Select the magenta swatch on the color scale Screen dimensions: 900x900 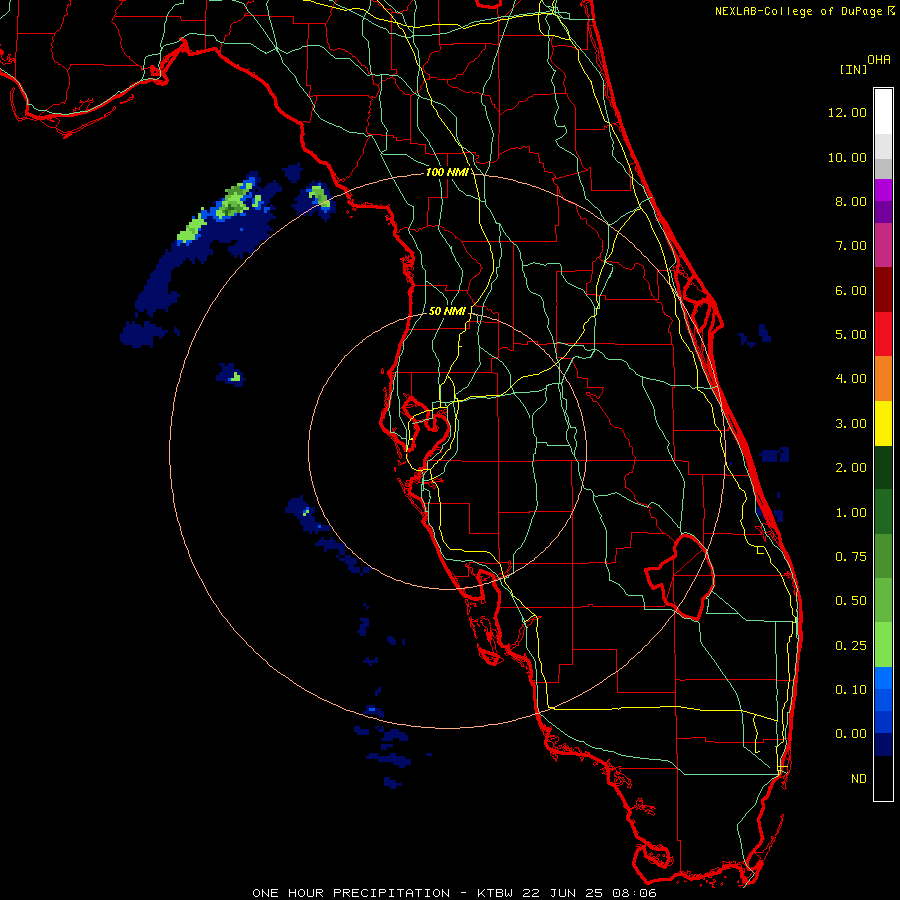[883, 190]
